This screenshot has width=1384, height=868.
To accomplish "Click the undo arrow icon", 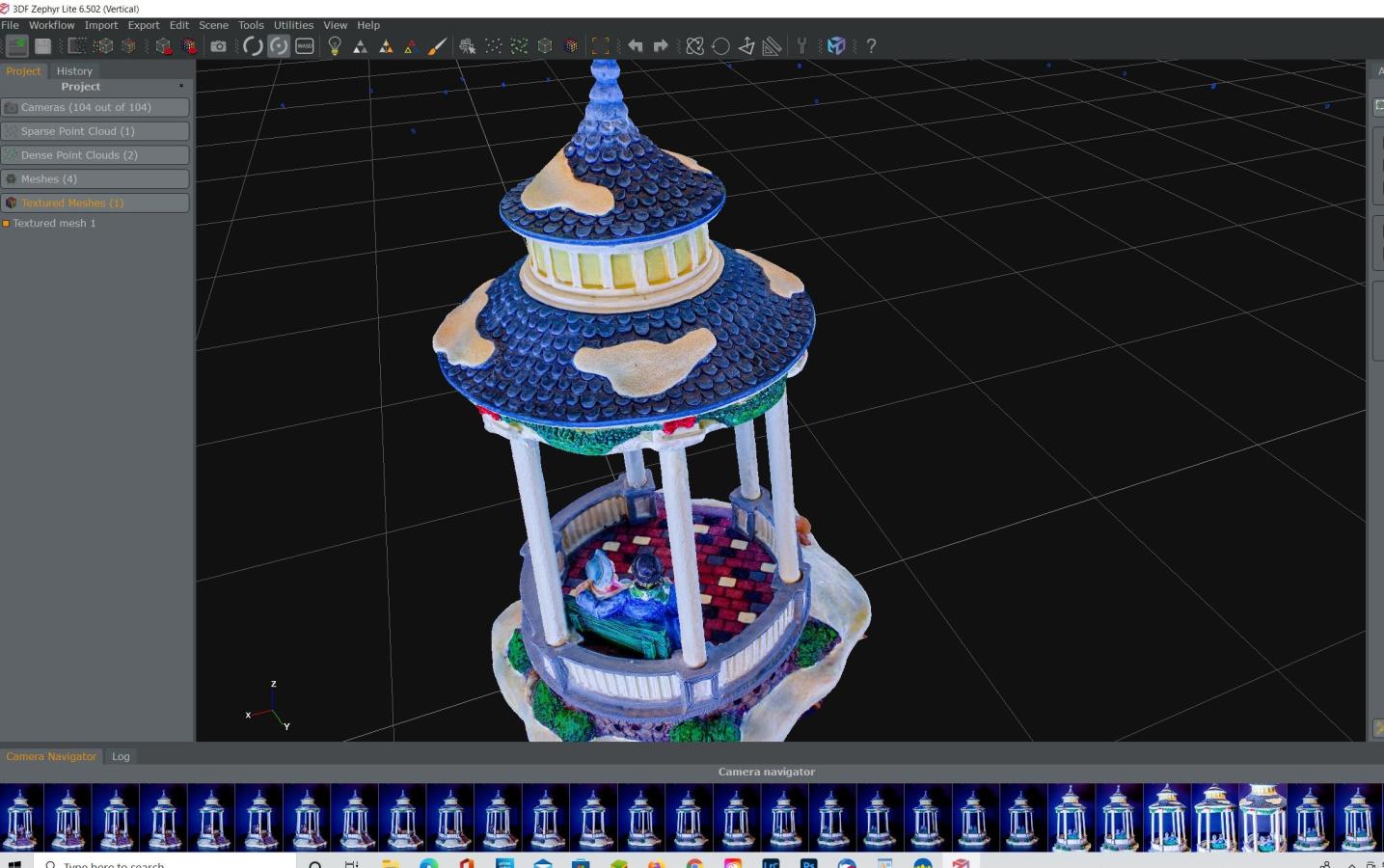I will pyautogui.click(x=635, y=45).
